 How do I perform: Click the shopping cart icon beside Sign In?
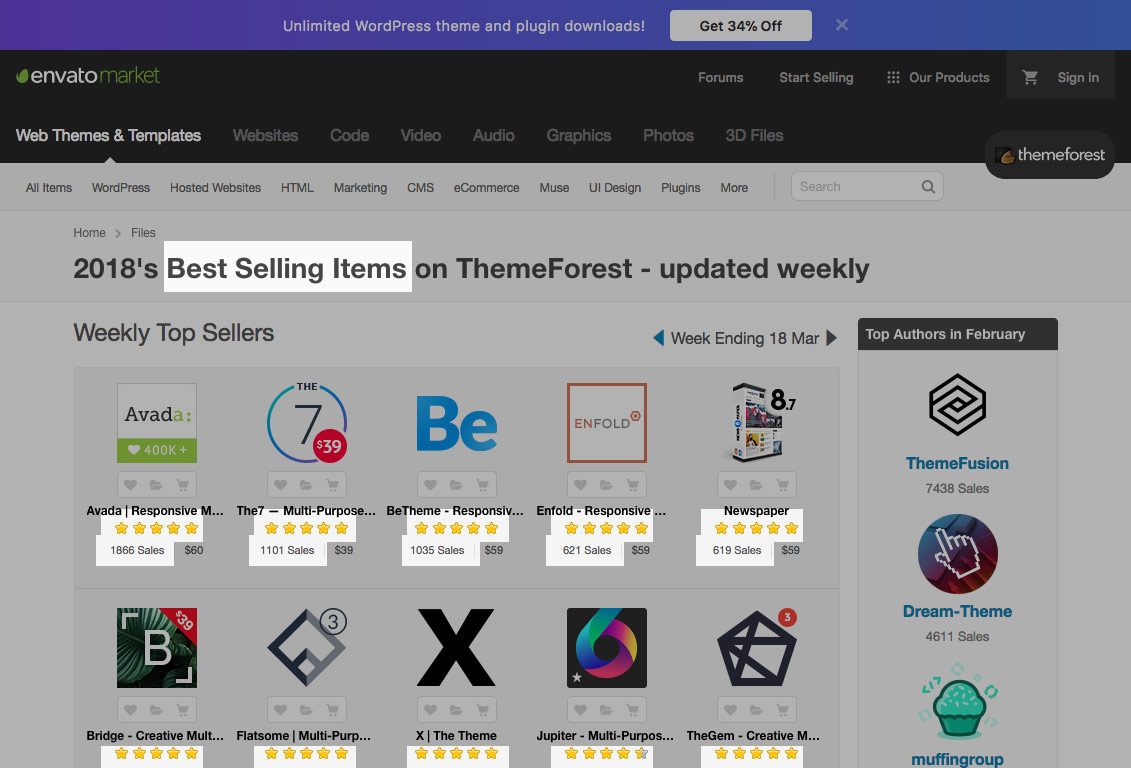(x=1029, y=77)
